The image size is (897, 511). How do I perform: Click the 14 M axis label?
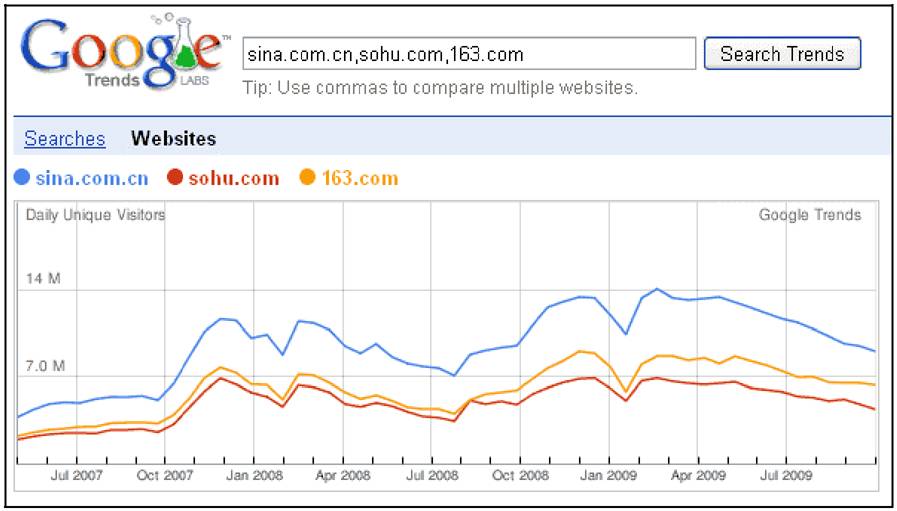(43, 279)
